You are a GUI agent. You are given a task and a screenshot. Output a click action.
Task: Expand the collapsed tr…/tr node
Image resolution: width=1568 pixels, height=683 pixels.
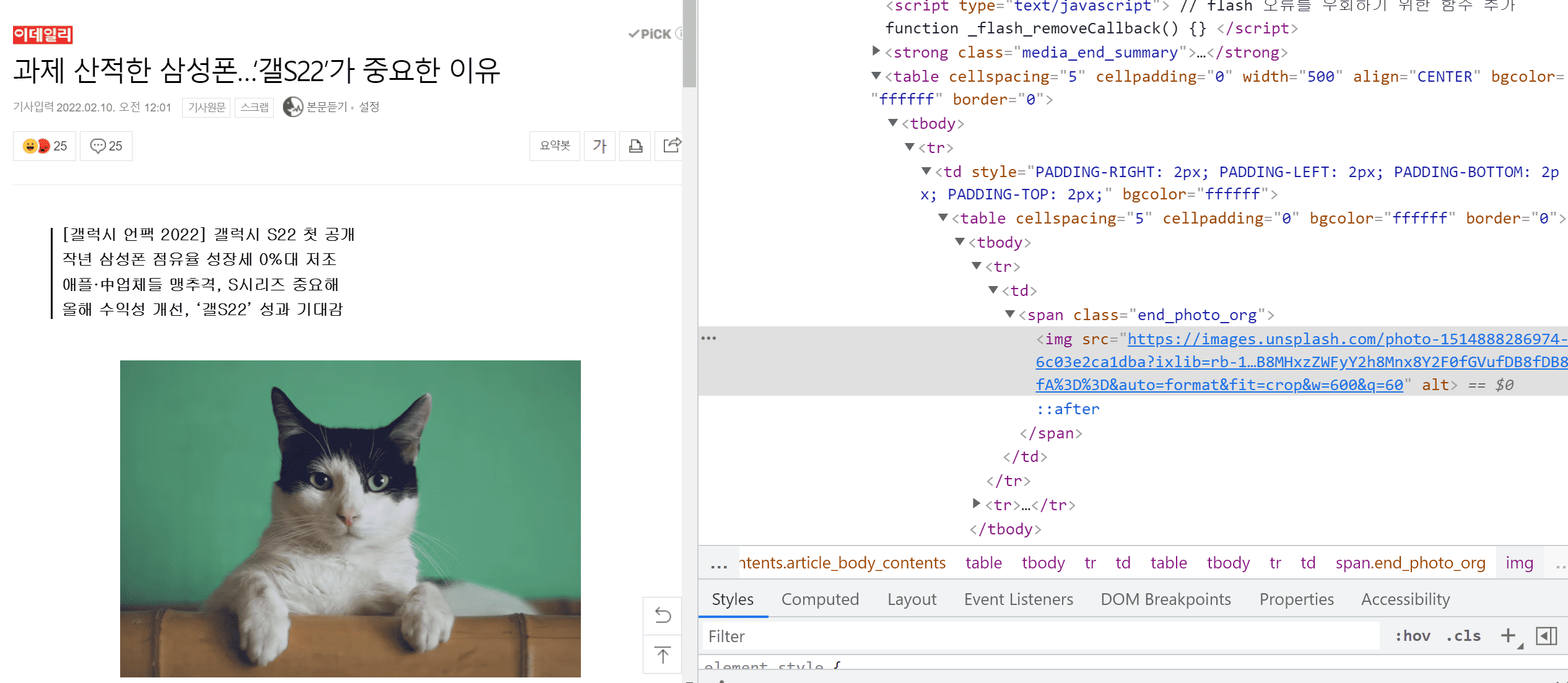tap(976, 503)
